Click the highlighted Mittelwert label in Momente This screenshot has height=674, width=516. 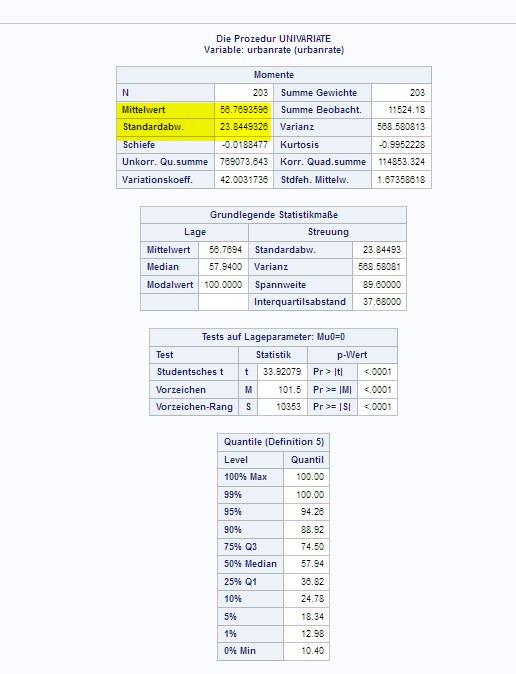(x=144, y=110)
